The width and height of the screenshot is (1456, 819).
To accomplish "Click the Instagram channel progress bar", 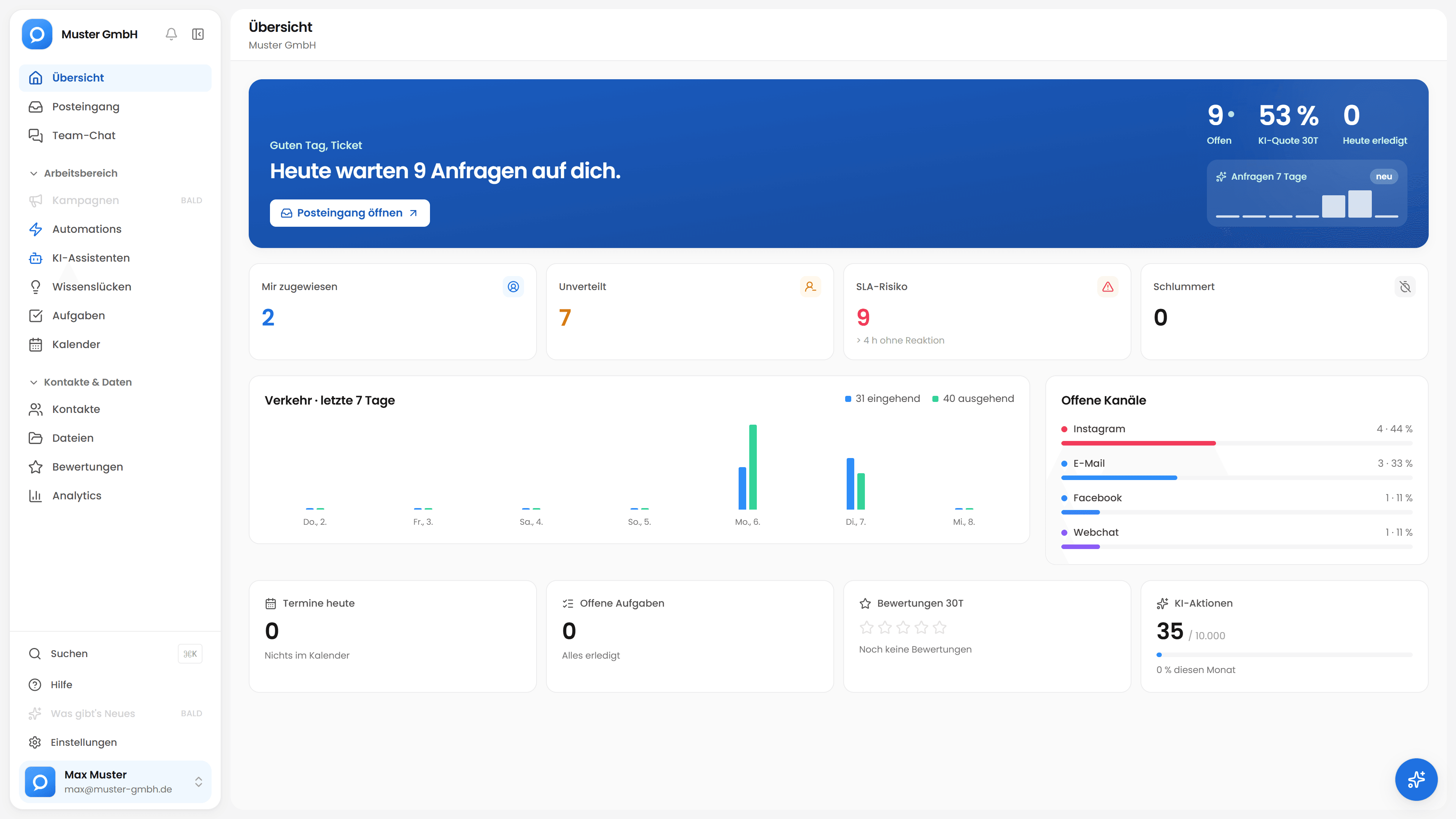I will pyautogui.click(x=1237, y=443).
